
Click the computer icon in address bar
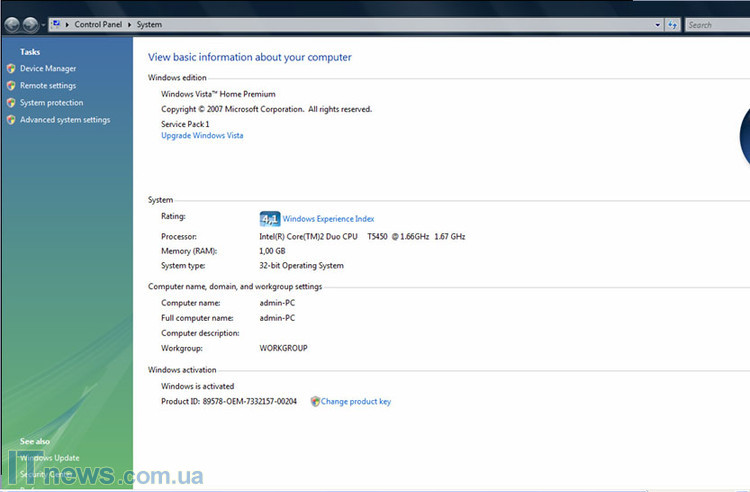[55, 24]
